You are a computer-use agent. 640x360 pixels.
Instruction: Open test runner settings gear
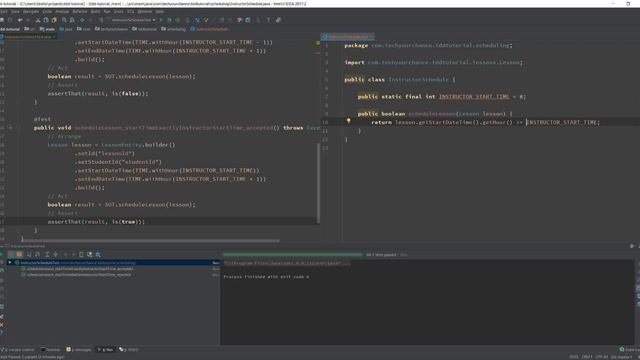point(98,254)
